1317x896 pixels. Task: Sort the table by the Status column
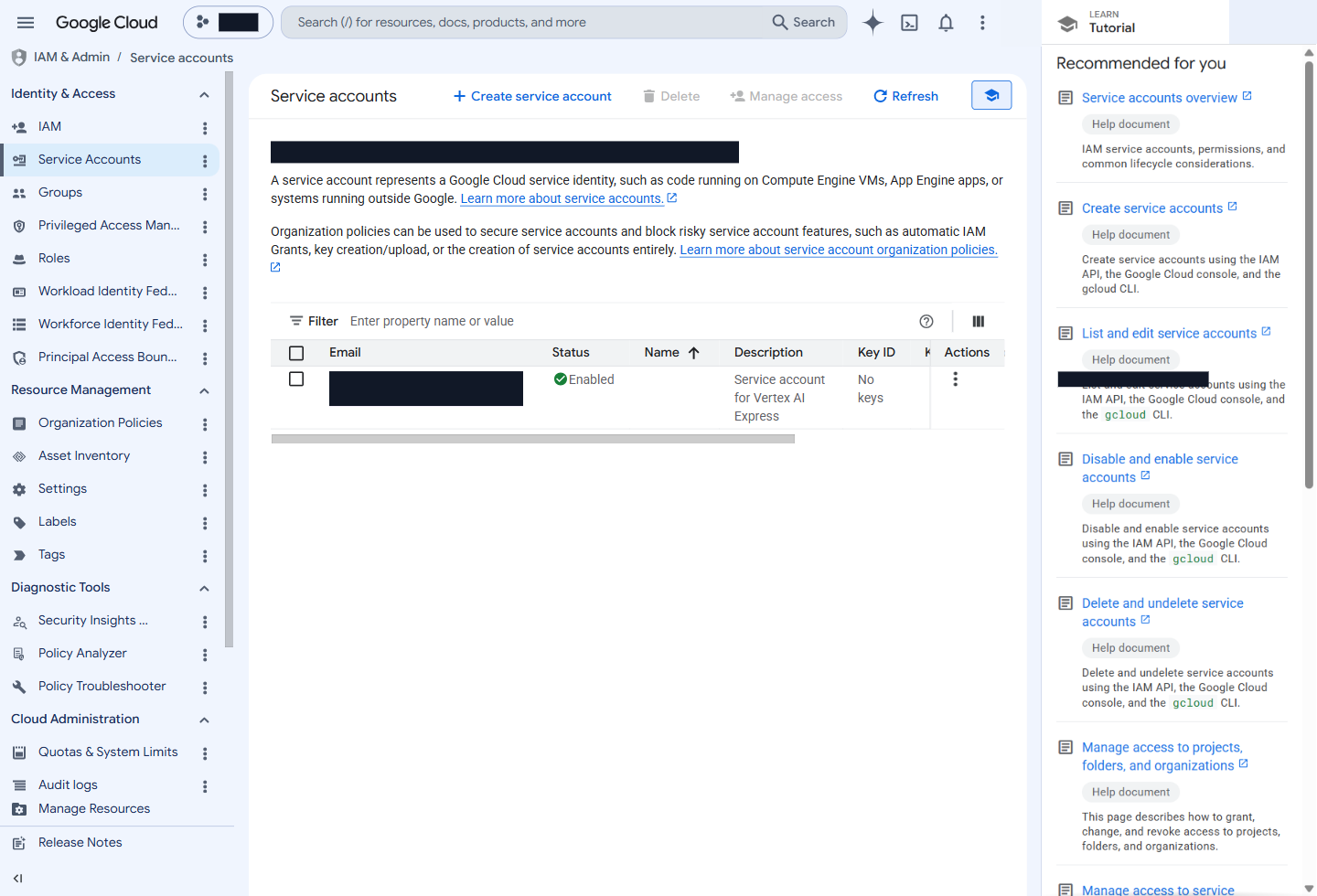(571, 353)
